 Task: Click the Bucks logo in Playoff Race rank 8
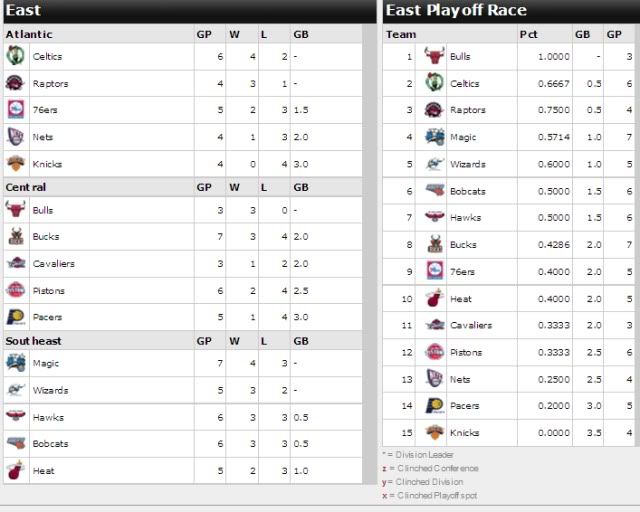click(x=434, y=244)
